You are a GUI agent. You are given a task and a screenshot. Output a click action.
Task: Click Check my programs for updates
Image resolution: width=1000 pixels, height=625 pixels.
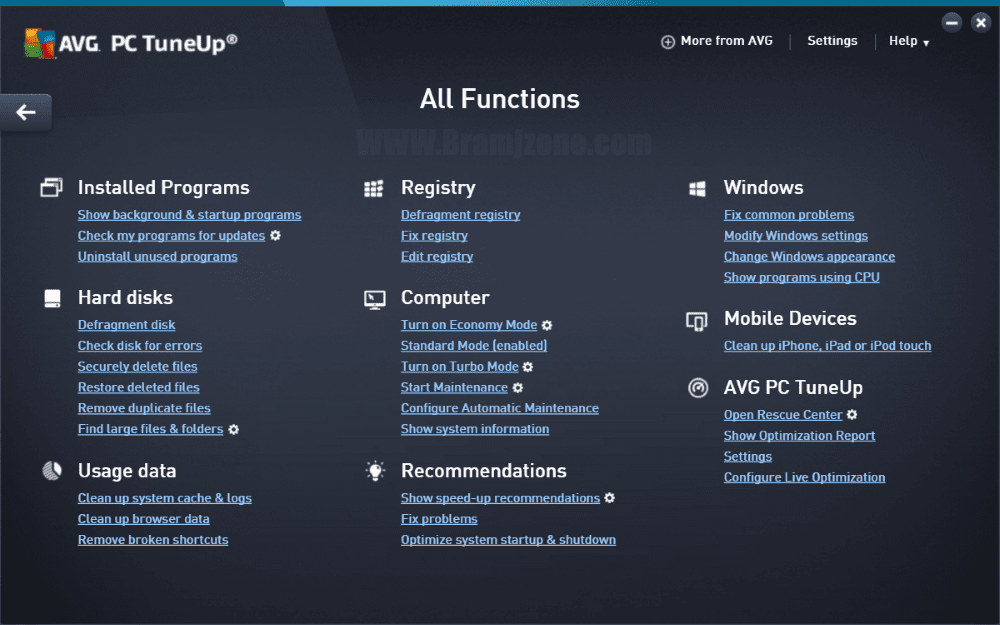[171, 236]
